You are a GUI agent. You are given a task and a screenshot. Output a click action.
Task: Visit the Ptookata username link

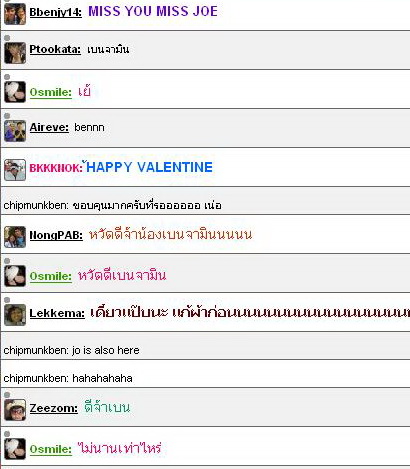tap(55, 49)
